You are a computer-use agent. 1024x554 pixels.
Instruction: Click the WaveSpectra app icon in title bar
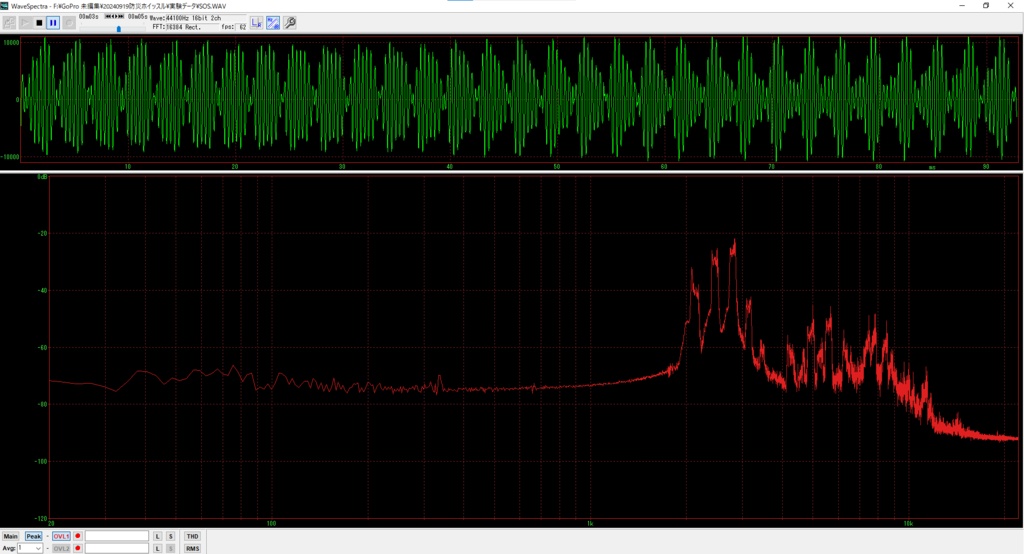tap(5, 5)
